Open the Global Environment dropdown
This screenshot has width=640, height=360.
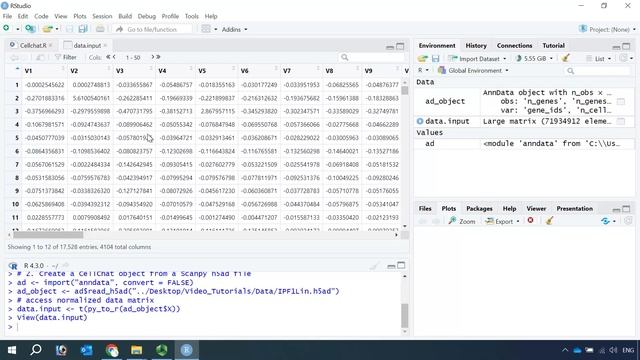tap(473, 71)
